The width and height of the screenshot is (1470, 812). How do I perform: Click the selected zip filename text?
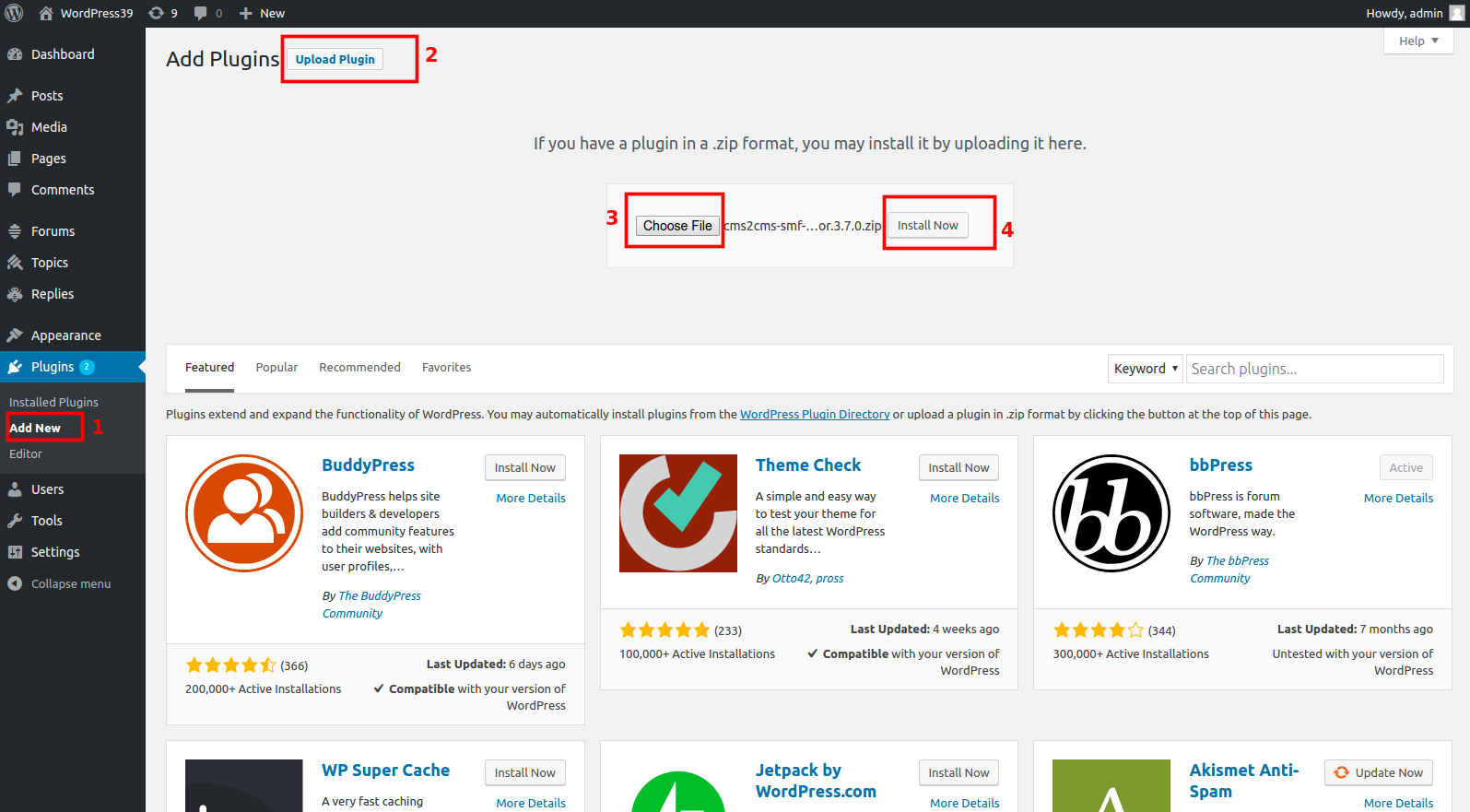[803, 226]
